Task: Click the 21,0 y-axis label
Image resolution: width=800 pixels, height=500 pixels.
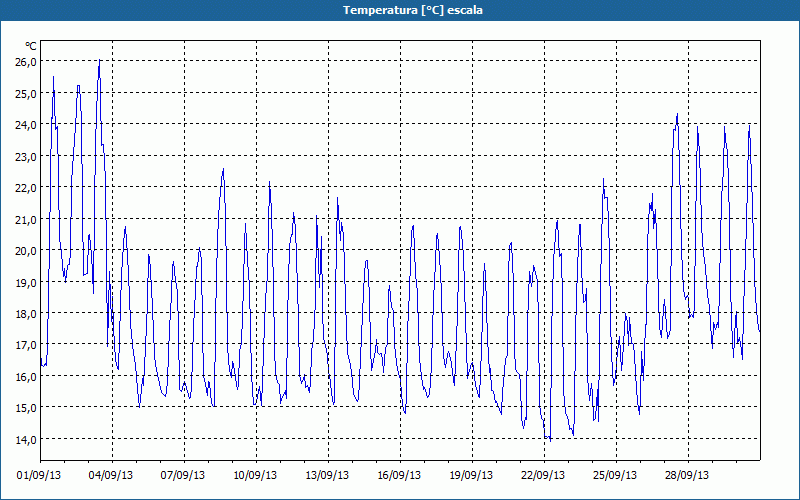Action: (26, 220)
